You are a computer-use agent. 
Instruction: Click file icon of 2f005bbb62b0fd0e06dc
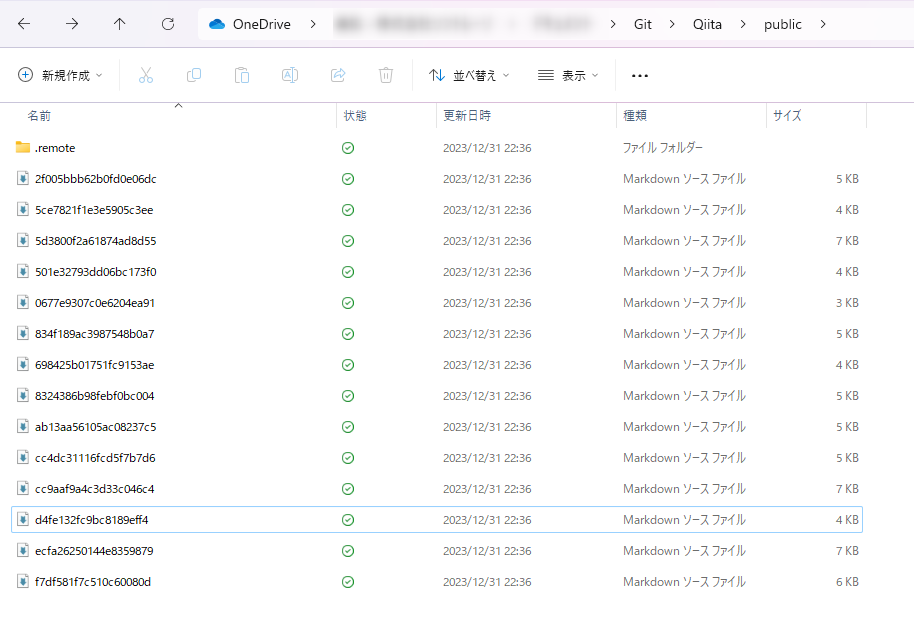(x=23, y=178)
